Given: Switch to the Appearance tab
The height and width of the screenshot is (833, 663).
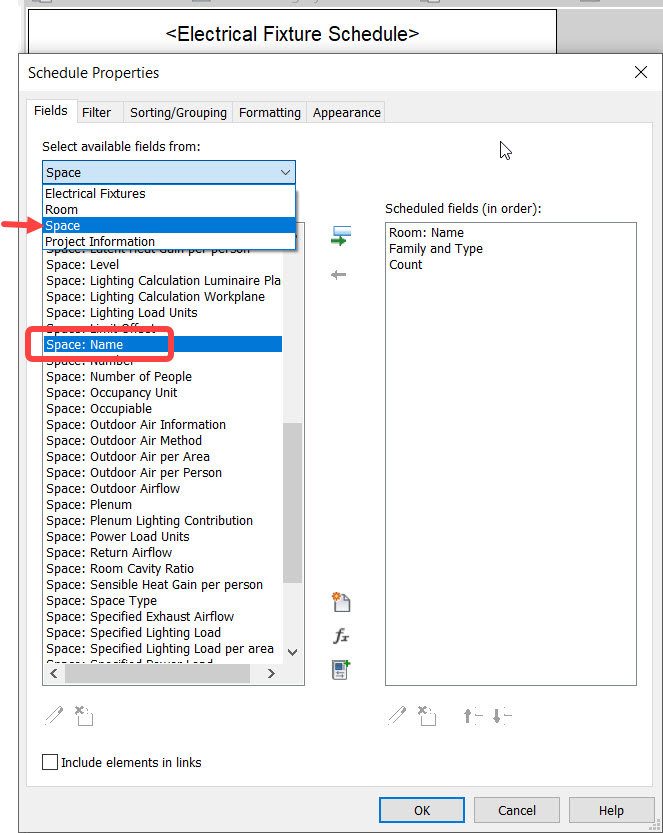Looking at the screenshot, I should click(345, 112).
